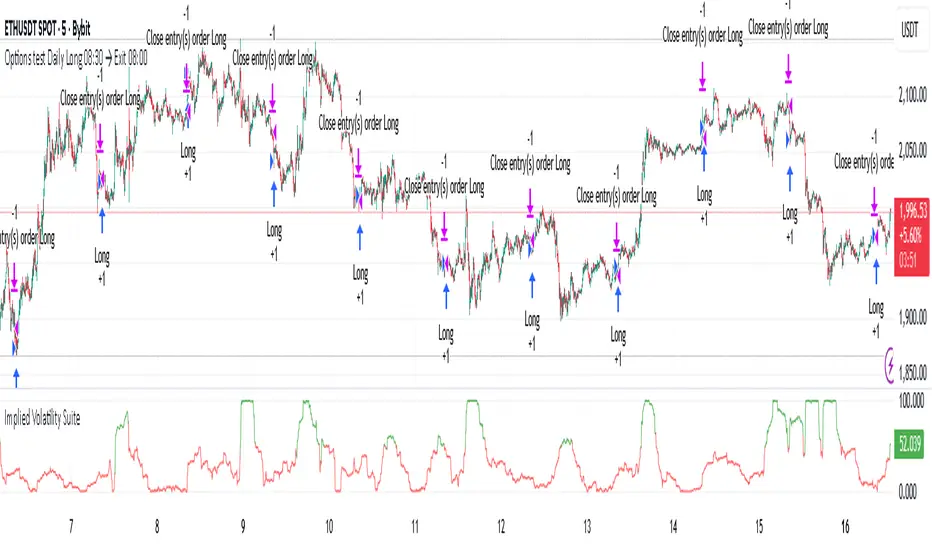Image resolution: width=932 pixels, height=550 pixels.
Task: Click the red 1,996.53 current price label
Action: pos(913,237)
